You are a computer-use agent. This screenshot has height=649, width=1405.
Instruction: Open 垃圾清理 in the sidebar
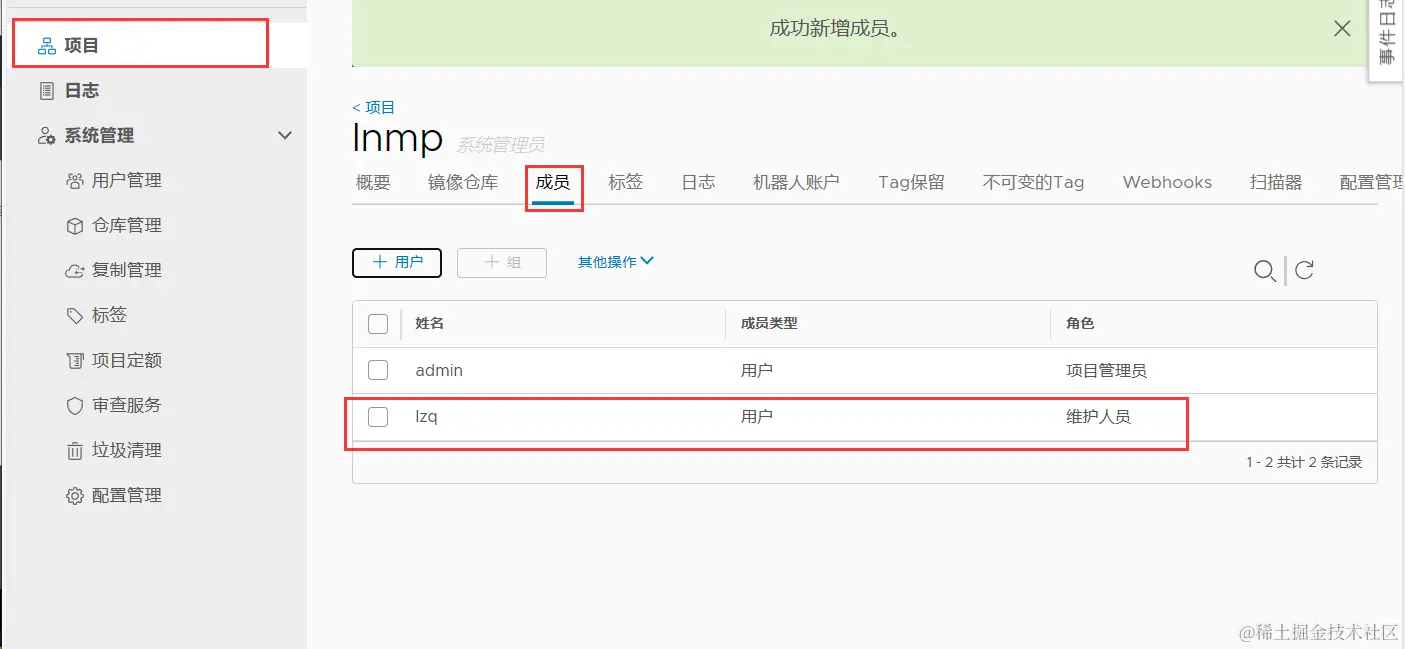(x=126, y=451)
